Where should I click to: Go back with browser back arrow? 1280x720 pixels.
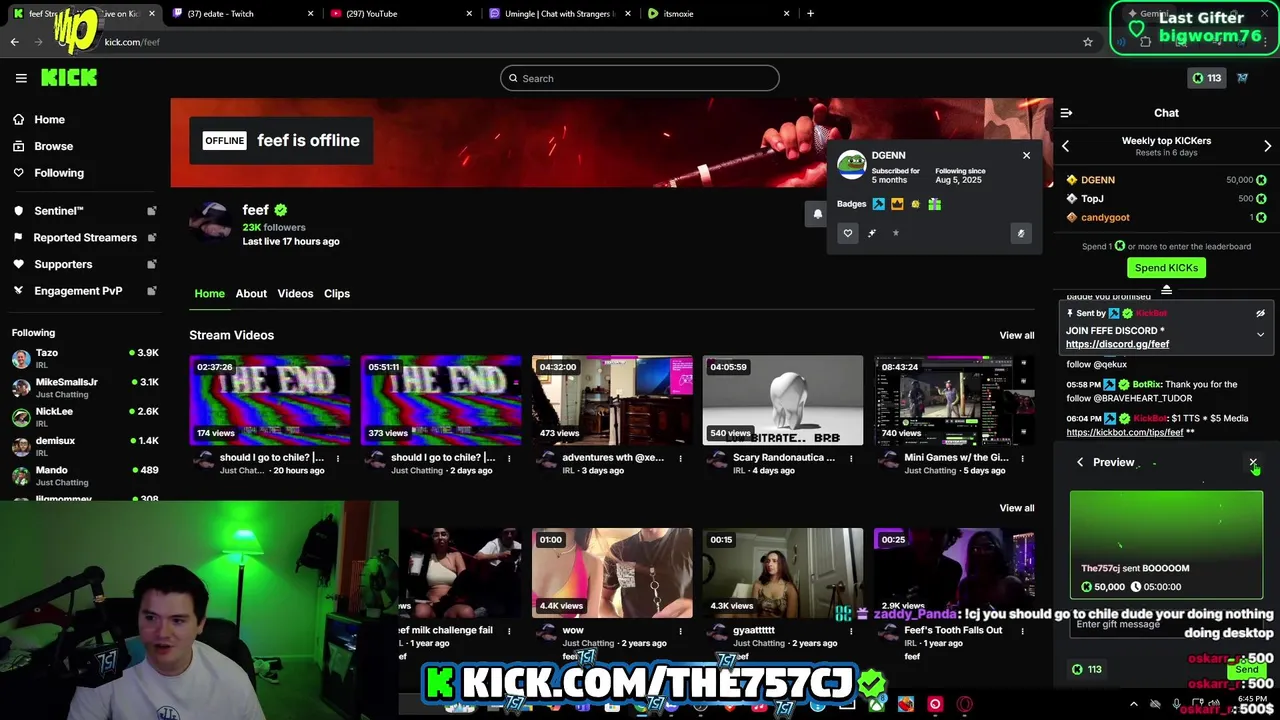(x=15, y=42)
